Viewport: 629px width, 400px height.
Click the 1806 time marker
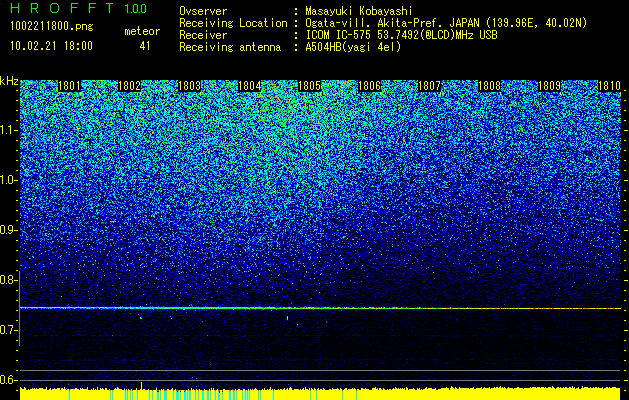click(x=369, y=86)
